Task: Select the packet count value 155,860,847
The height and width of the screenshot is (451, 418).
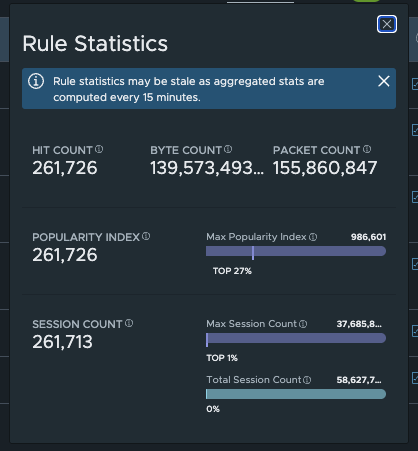Action: tap(325, 168)
